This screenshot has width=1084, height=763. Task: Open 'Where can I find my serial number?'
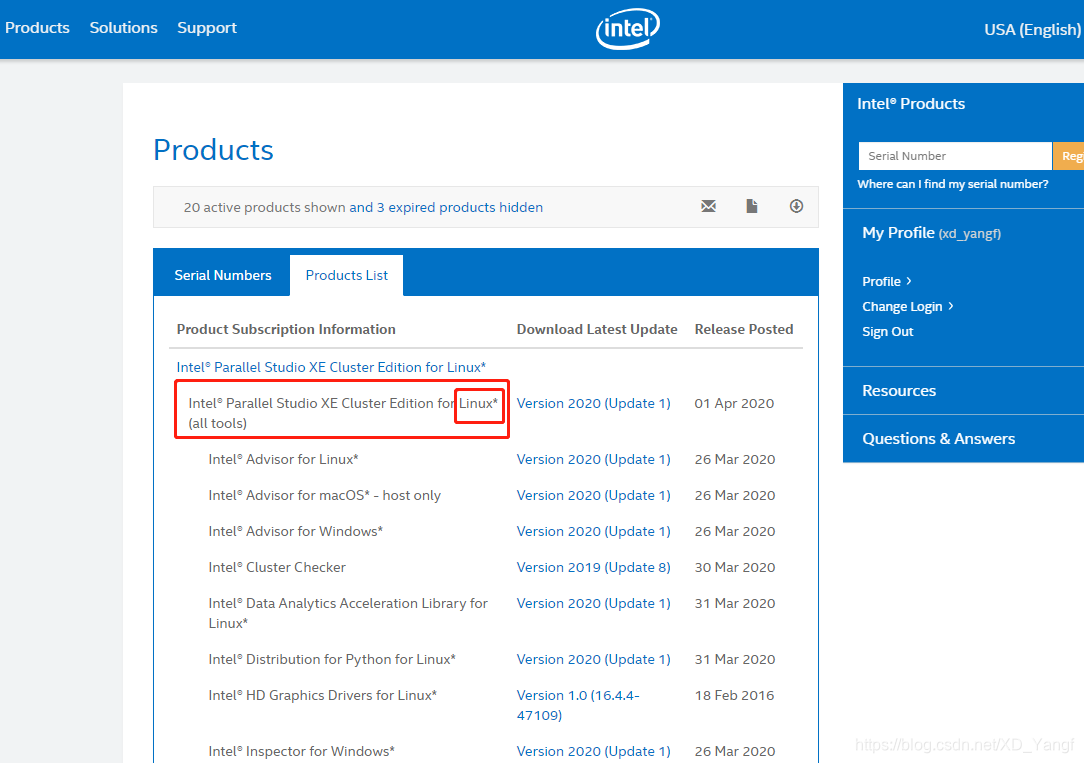point(953,184)
